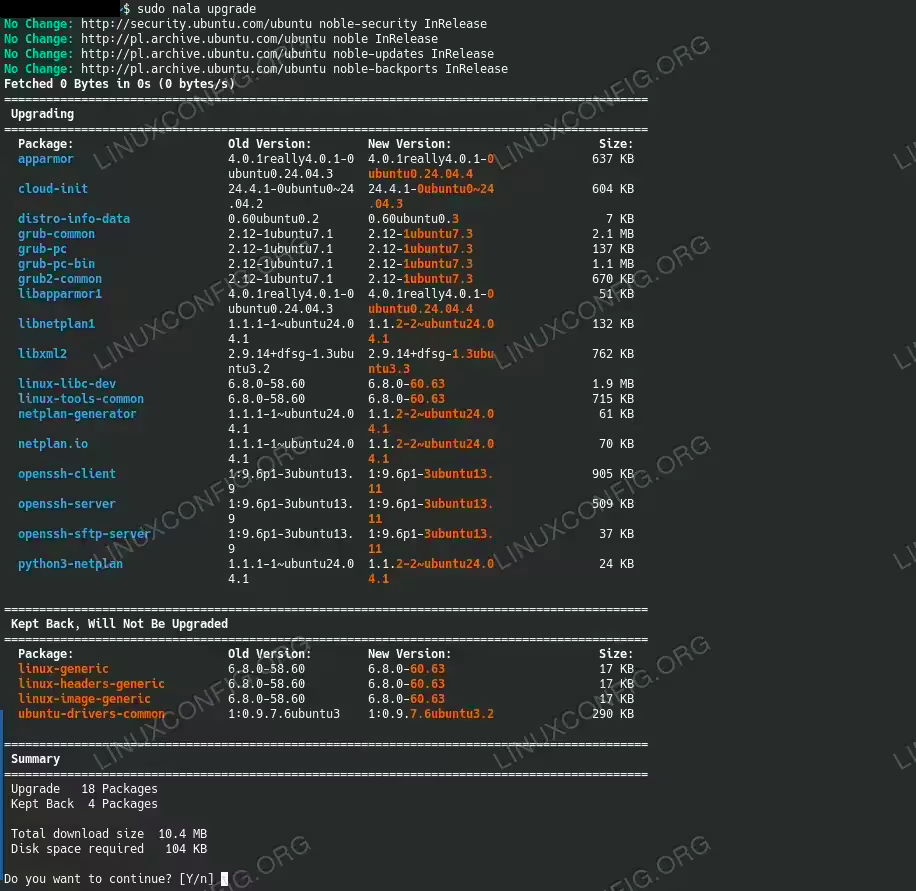916x891 pixels.
Task: Click the distro-info-data package name
Action: point(74,219)
